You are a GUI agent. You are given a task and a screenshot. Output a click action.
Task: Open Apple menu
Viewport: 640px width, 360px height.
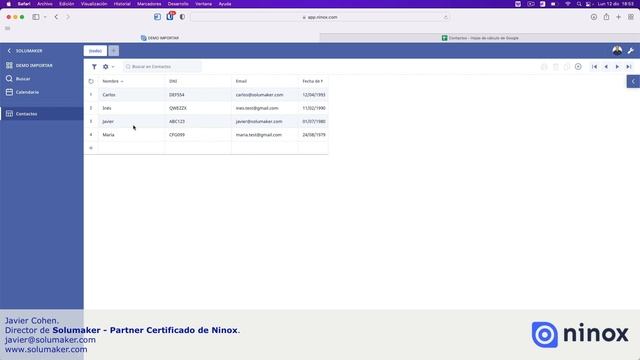tap(9, 4)
